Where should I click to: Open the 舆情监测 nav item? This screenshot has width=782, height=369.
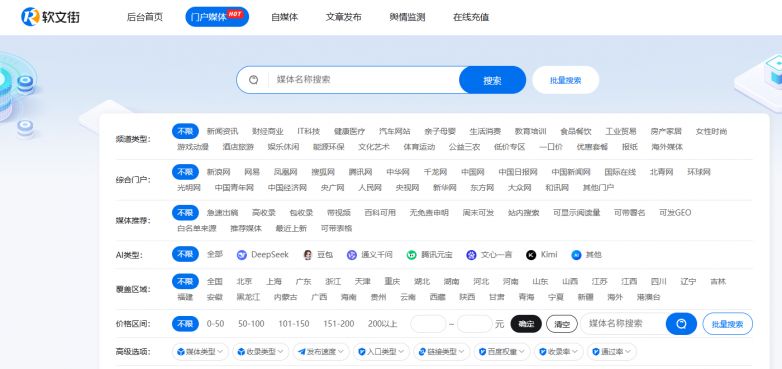point(407,17)
